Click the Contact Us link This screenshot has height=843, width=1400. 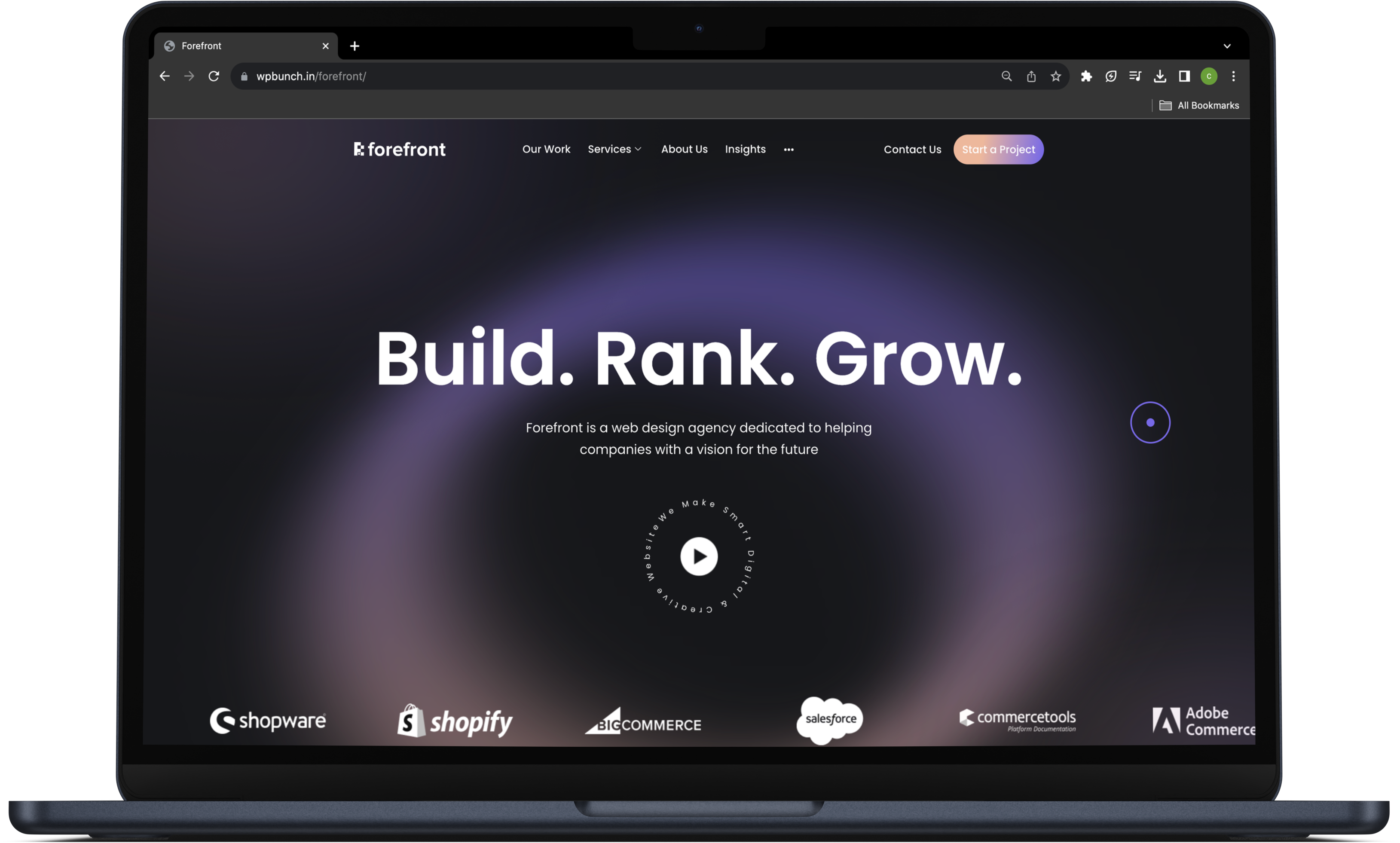[912, 149]
